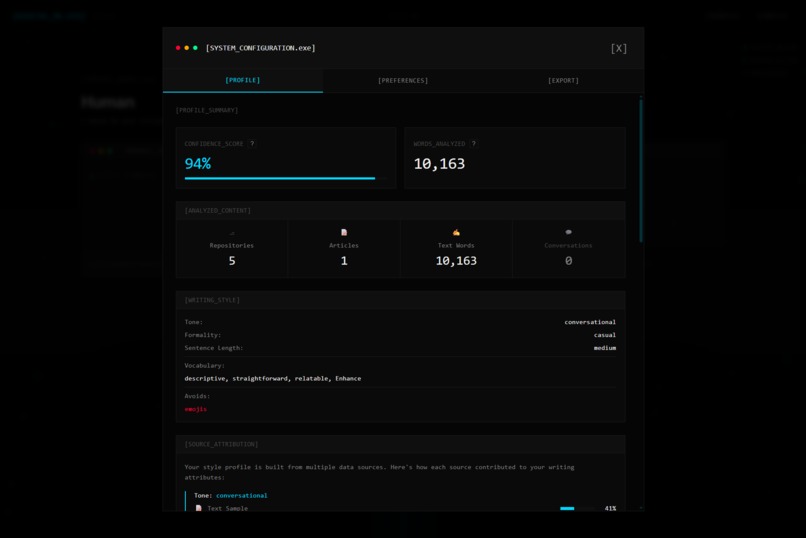Close the SYSTEM_CONFIGURATION dialog with [X]
Viewport: 806px width, 538px height.
pos(618,48)
